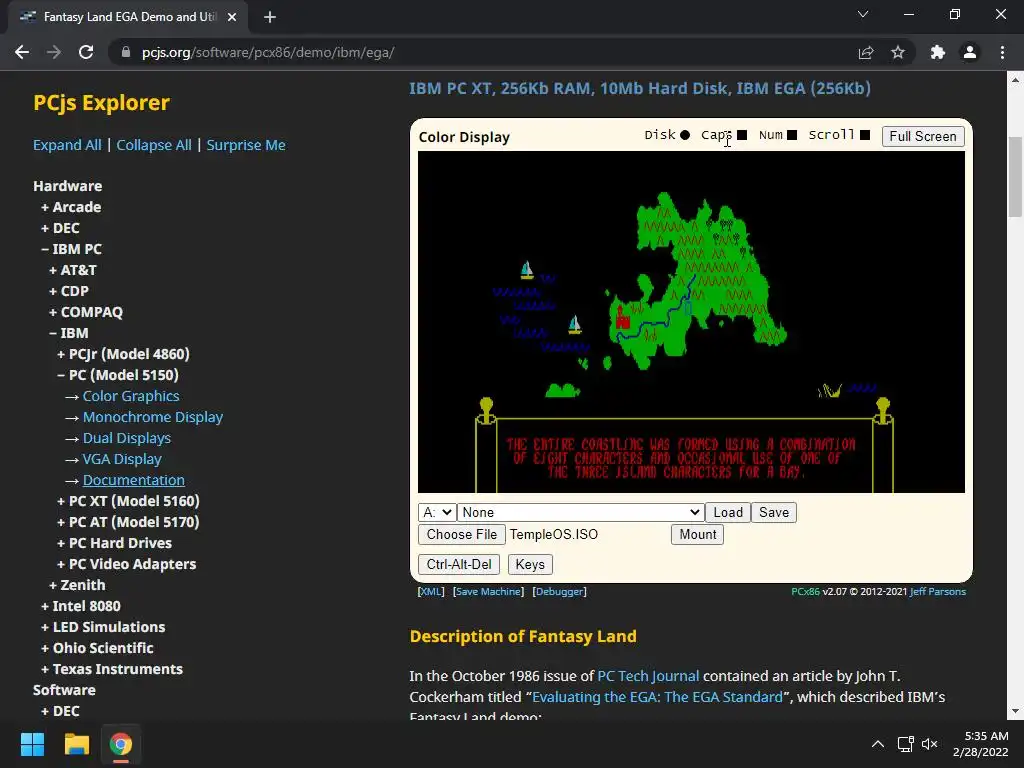Open the VGA Display link

click(x=122, y=459)
